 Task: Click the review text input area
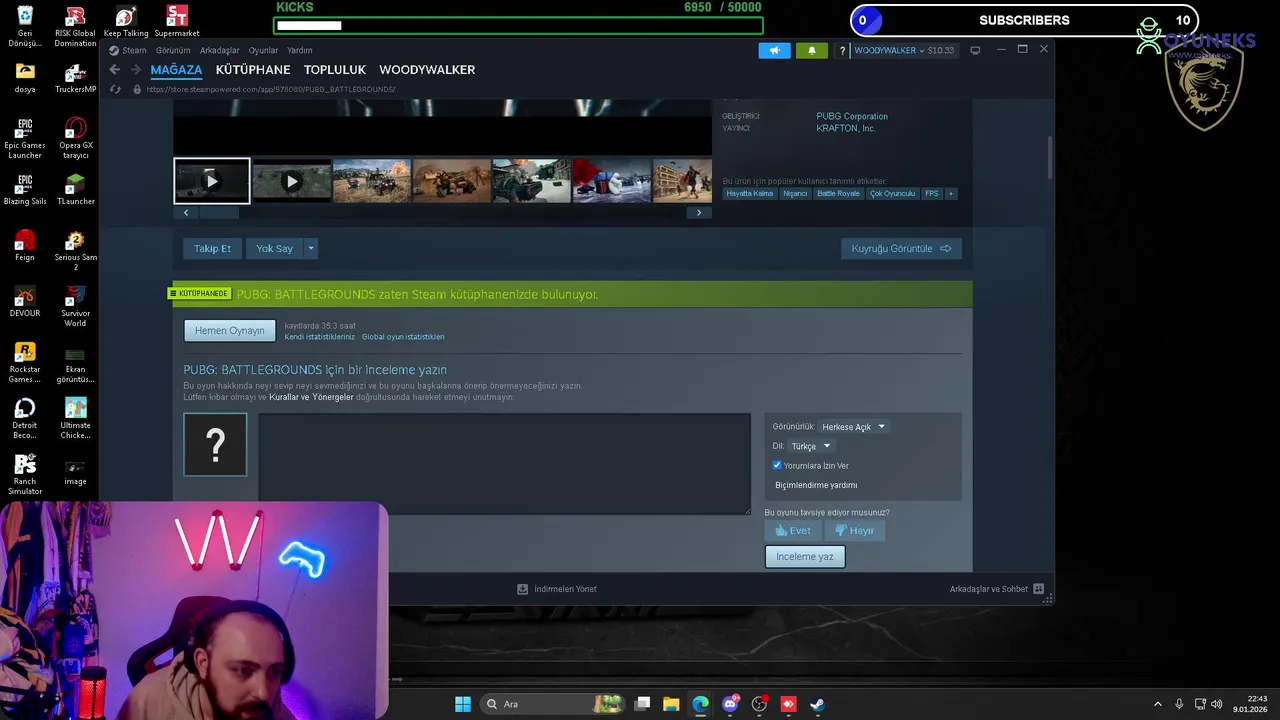(505, 464)
